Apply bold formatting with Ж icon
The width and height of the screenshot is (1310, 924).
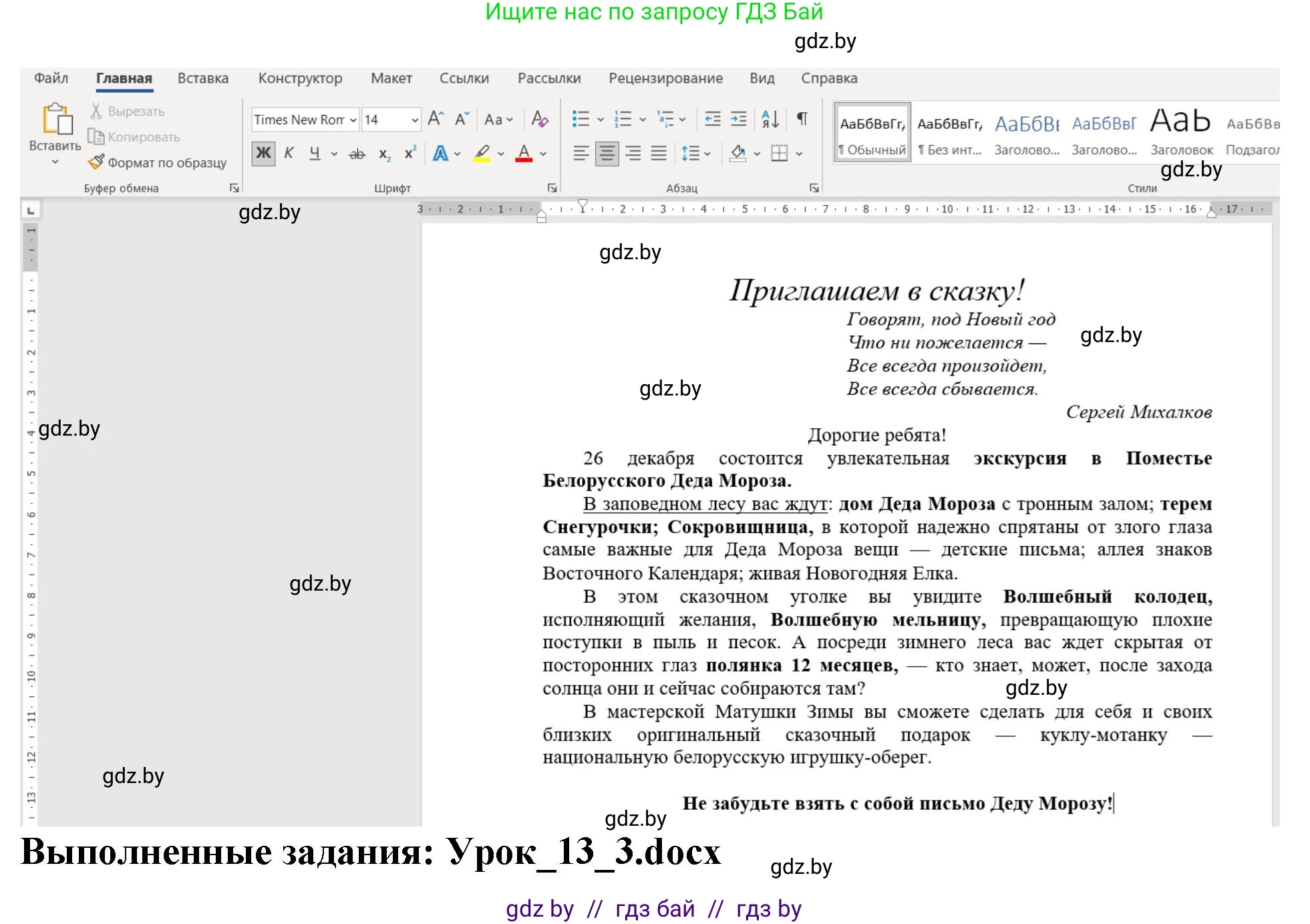point(263,153)
